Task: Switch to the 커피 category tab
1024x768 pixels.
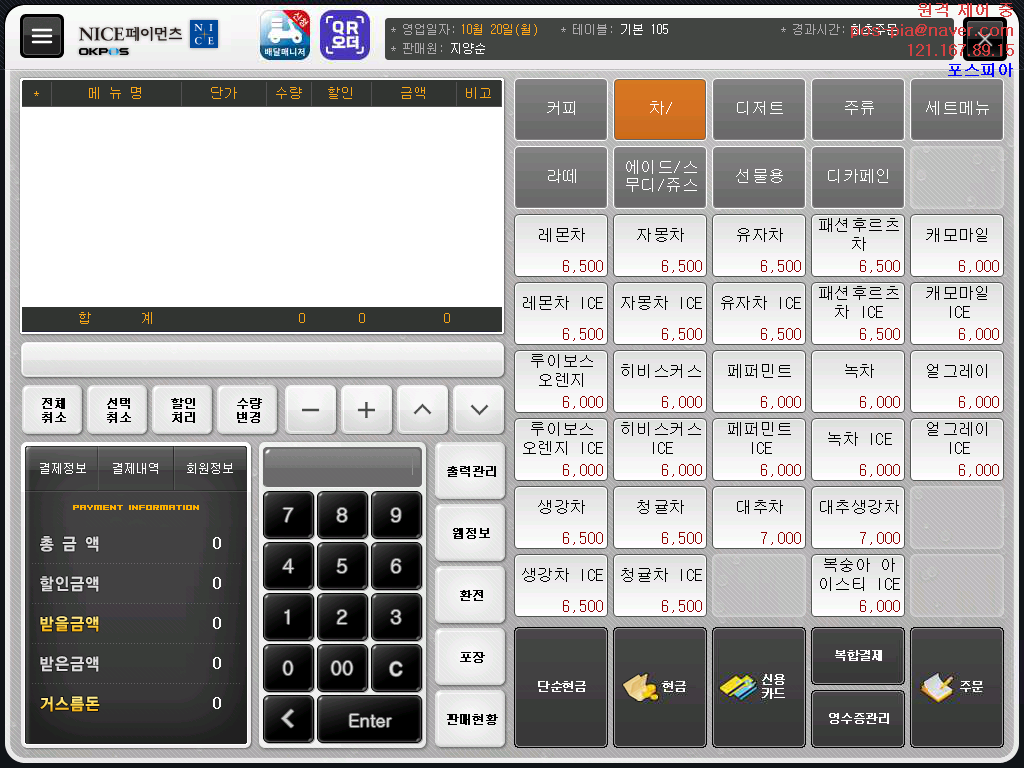Action: coord(560,109)
